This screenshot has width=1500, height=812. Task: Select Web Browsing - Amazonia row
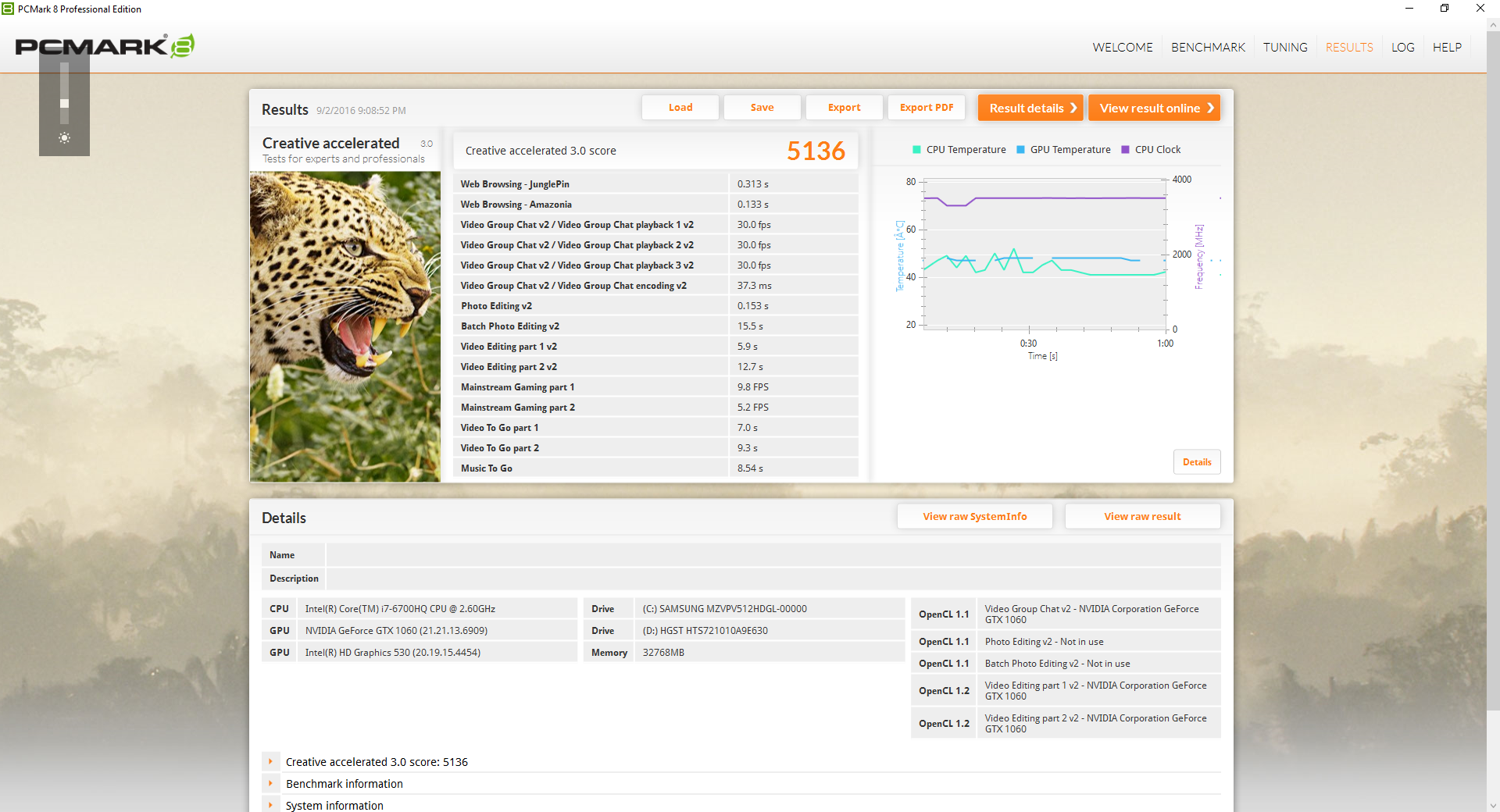tap(655, 205)
